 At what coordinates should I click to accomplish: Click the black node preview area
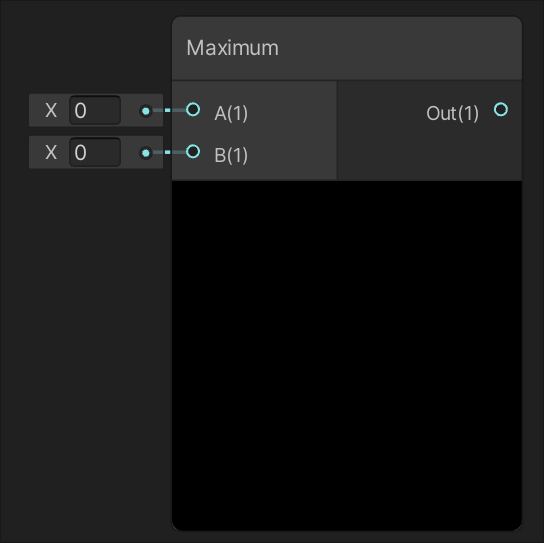(x=347, y=356)
